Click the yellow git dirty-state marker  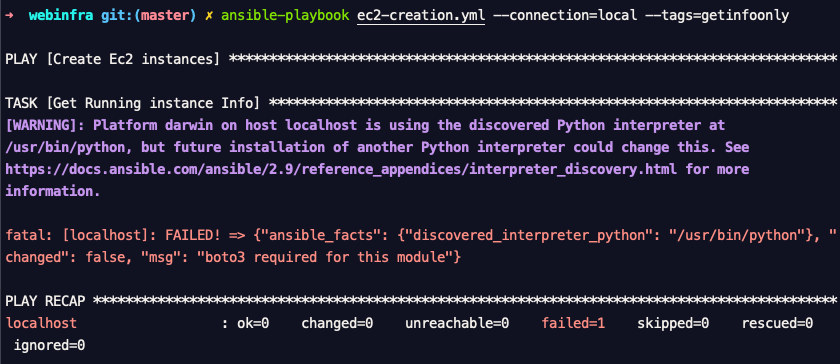tap(208, 16)
